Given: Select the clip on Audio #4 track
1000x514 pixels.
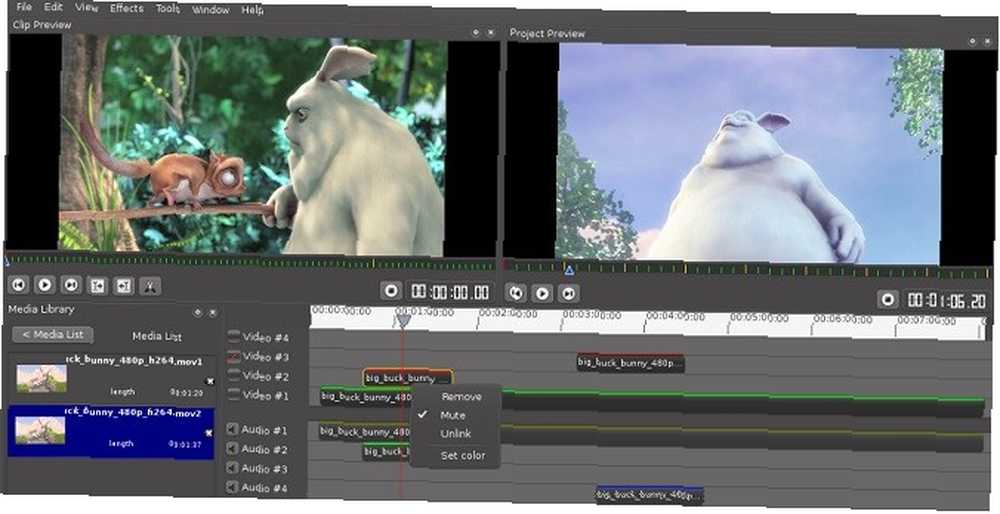Looking at the screenshot, I should [650, 495].
